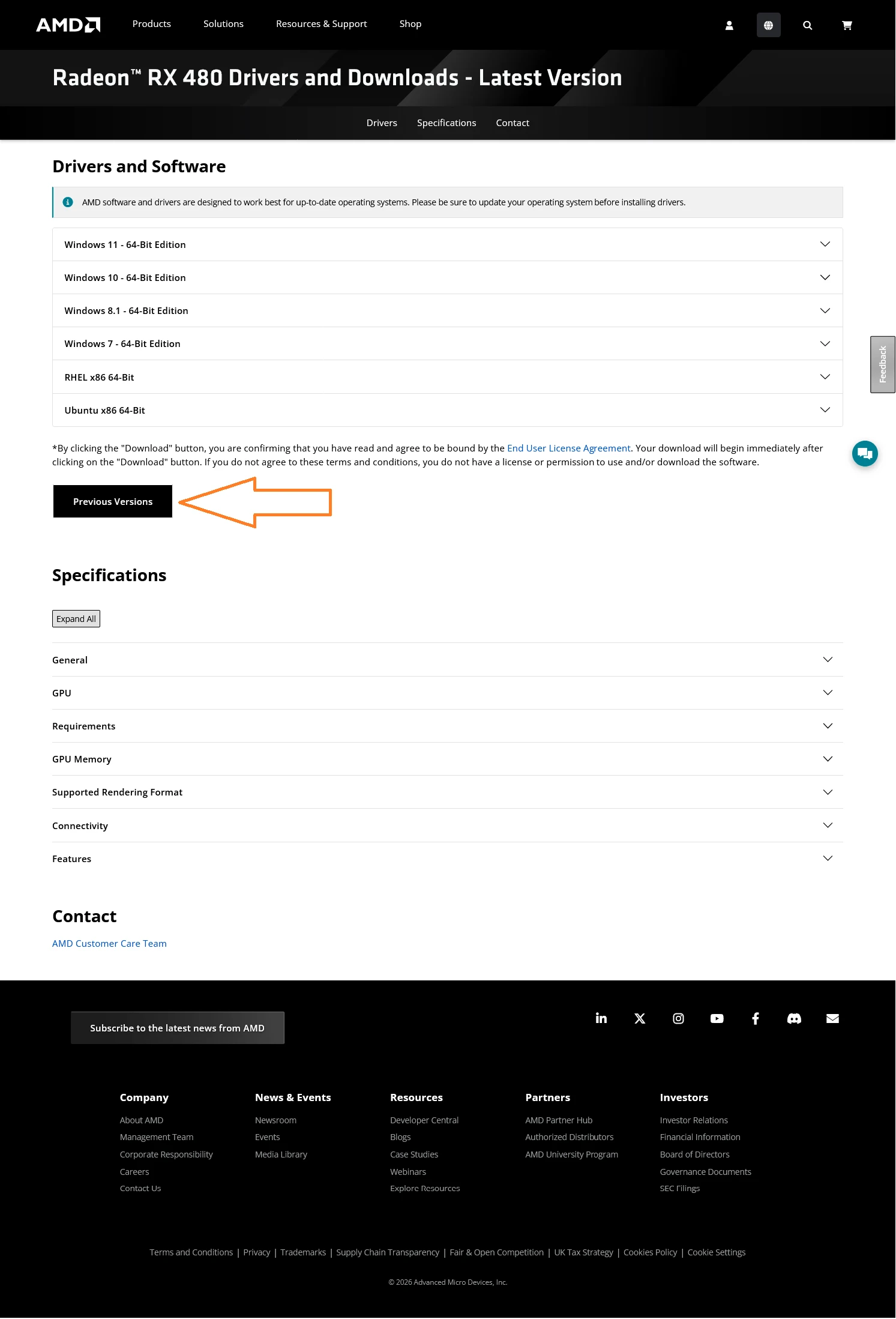The height and width of the screenshot is (1319, 896).
Task: Expand the Requirements specifications section
Action: [x=448, y=726]
